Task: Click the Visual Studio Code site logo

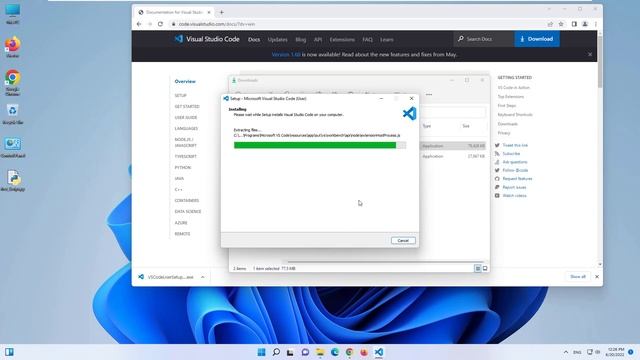Action: tap(207, 39)
